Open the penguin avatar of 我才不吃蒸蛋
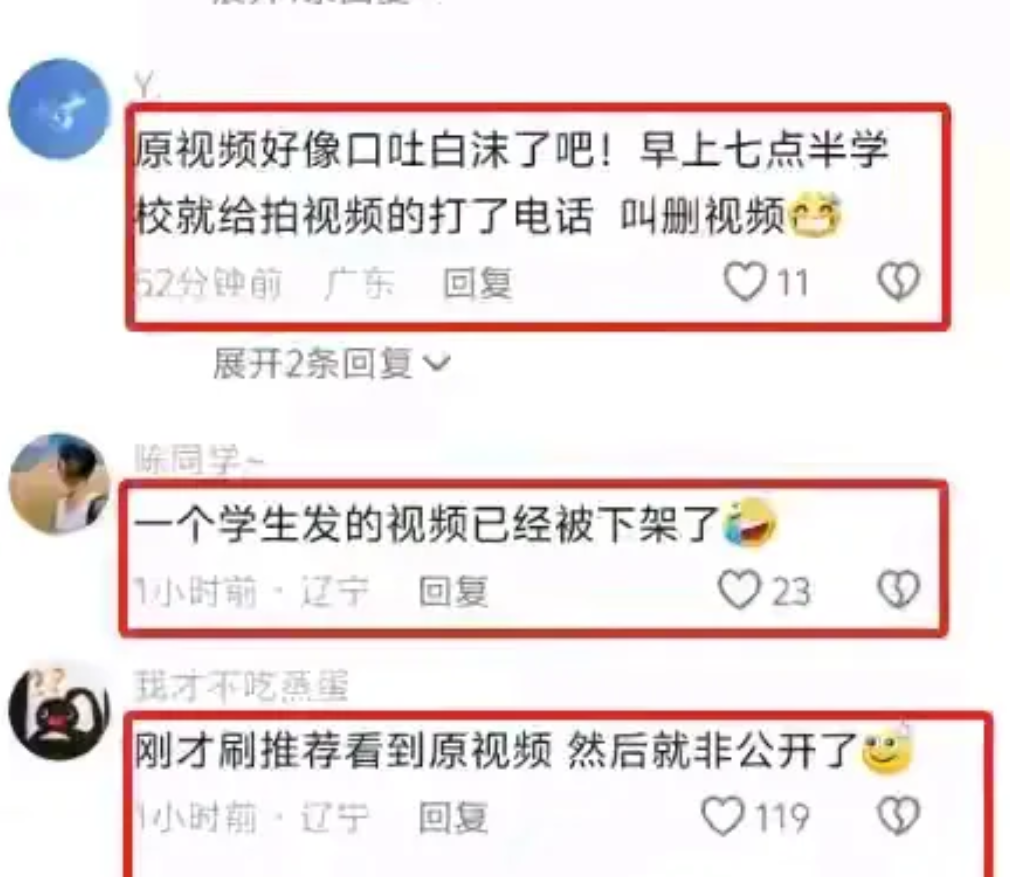Screen dimensions: 1010x877 (59, 711)
